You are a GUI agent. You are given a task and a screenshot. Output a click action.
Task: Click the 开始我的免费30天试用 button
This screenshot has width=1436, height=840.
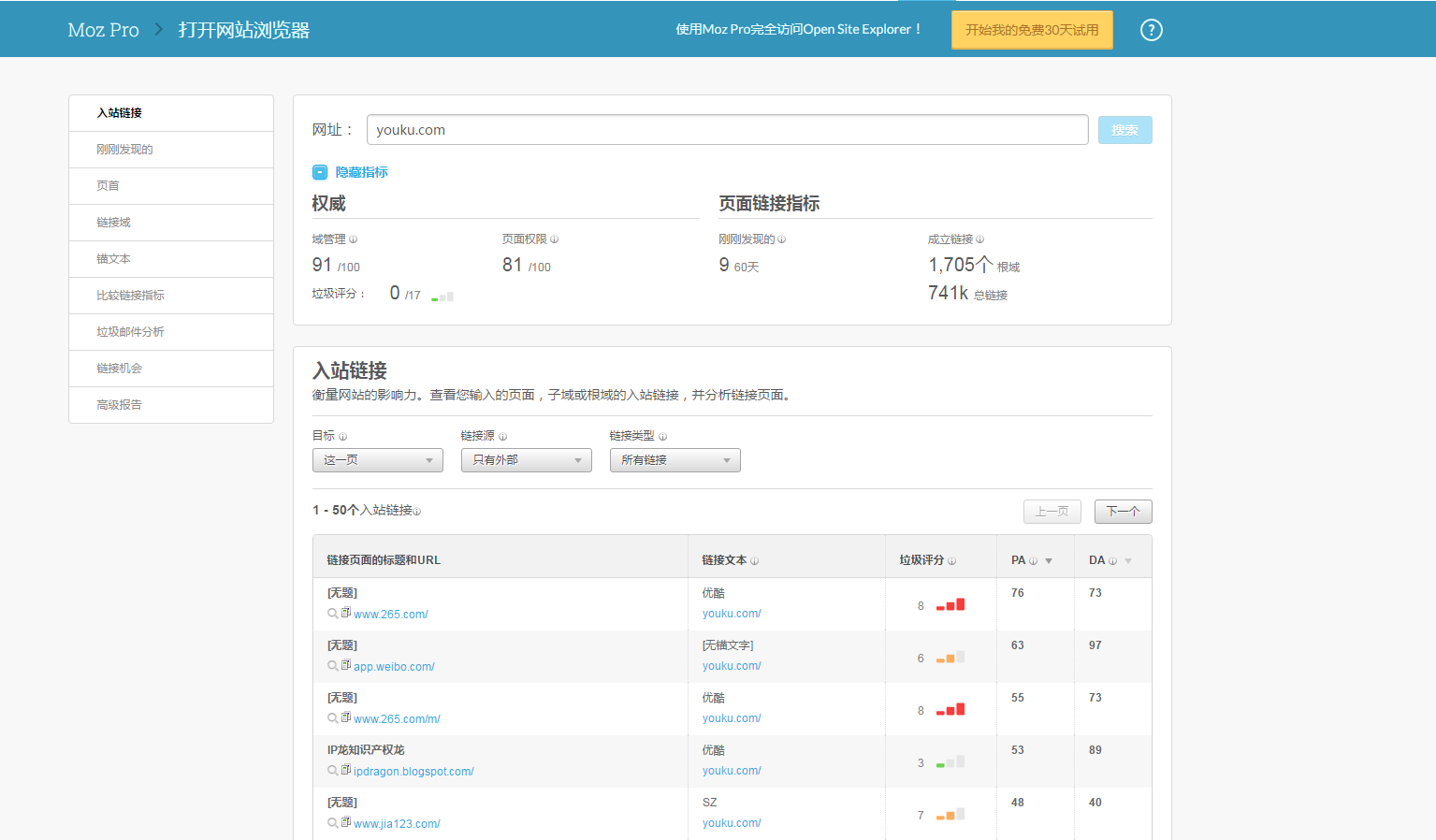pos(1032,30)
